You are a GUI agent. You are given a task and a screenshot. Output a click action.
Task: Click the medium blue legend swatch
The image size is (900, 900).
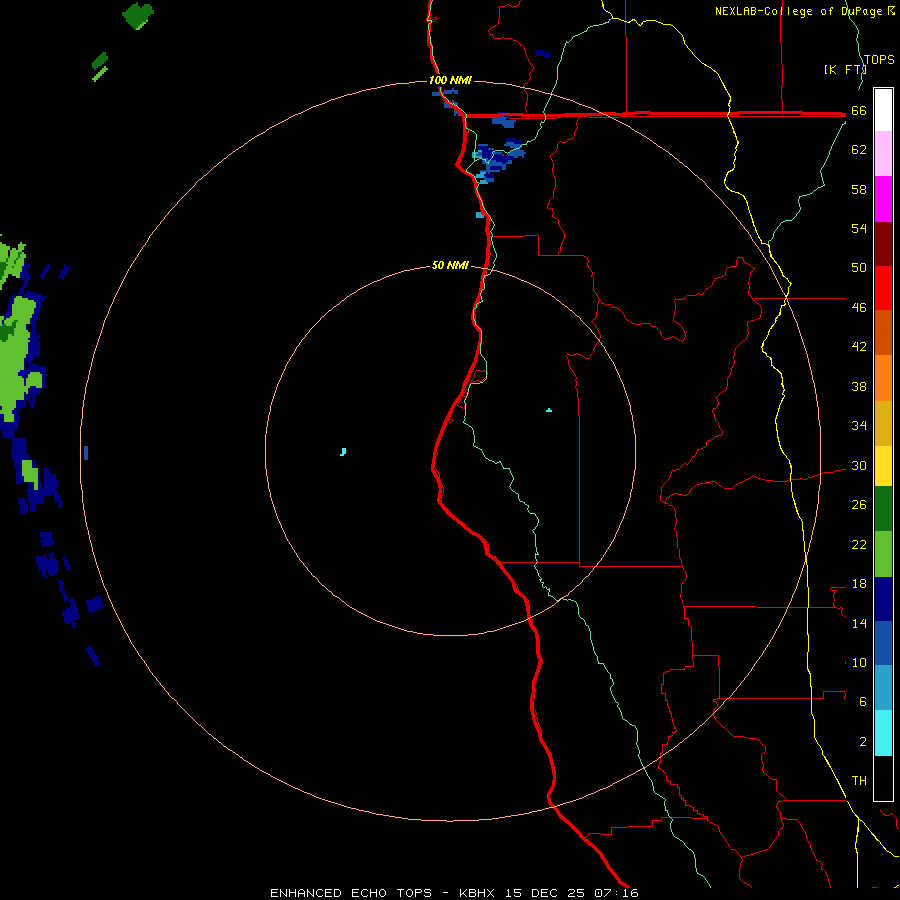click(x=883, y=643)
